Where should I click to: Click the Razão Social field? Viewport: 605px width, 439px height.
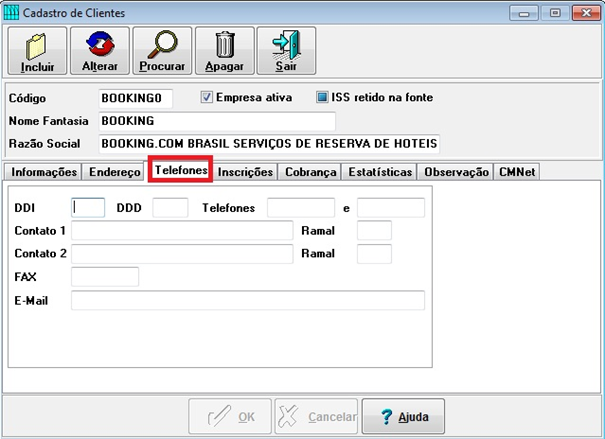click(x=269, y=144)
